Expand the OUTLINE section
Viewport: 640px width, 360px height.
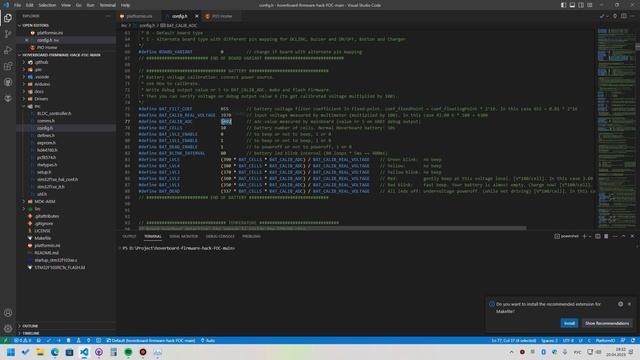coord(30,326)
